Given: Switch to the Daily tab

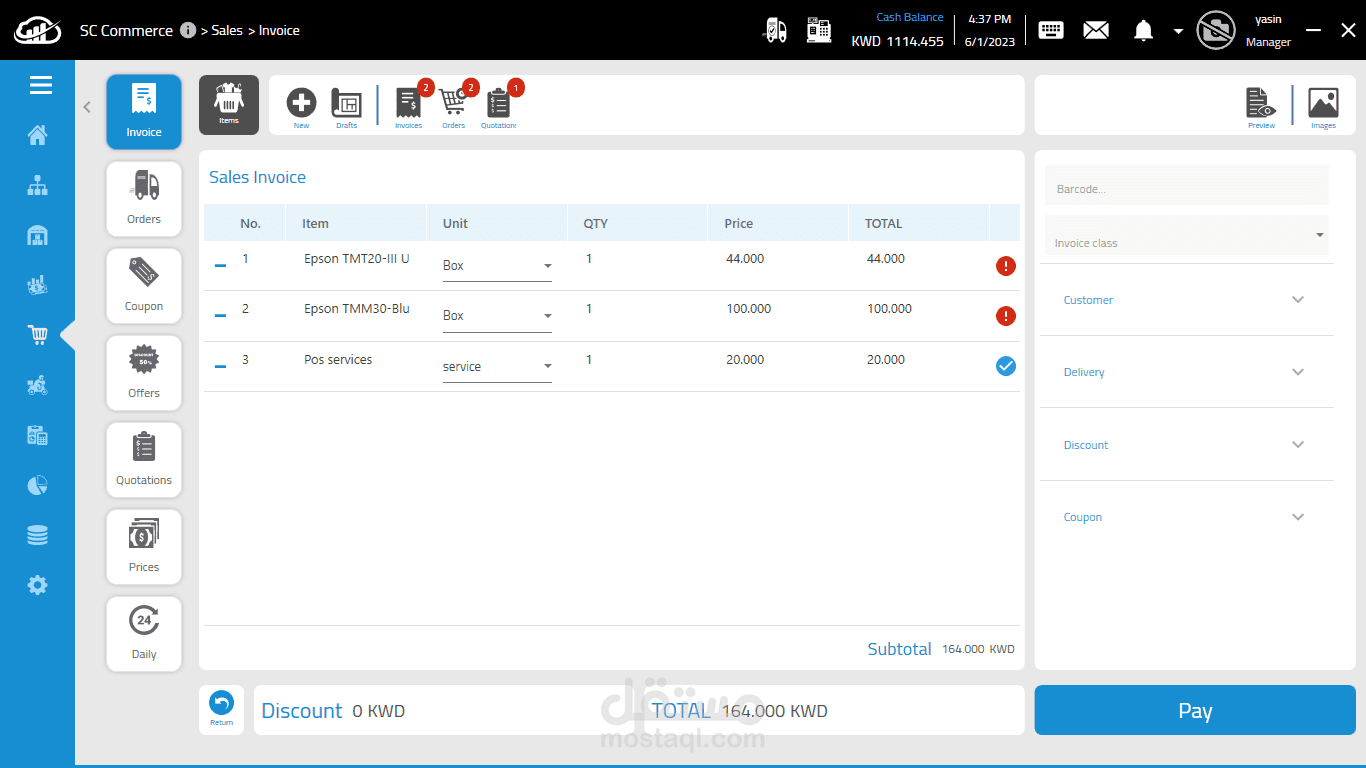Looking at the screenshot, I should pyautogui.click(x=144, y=634).
